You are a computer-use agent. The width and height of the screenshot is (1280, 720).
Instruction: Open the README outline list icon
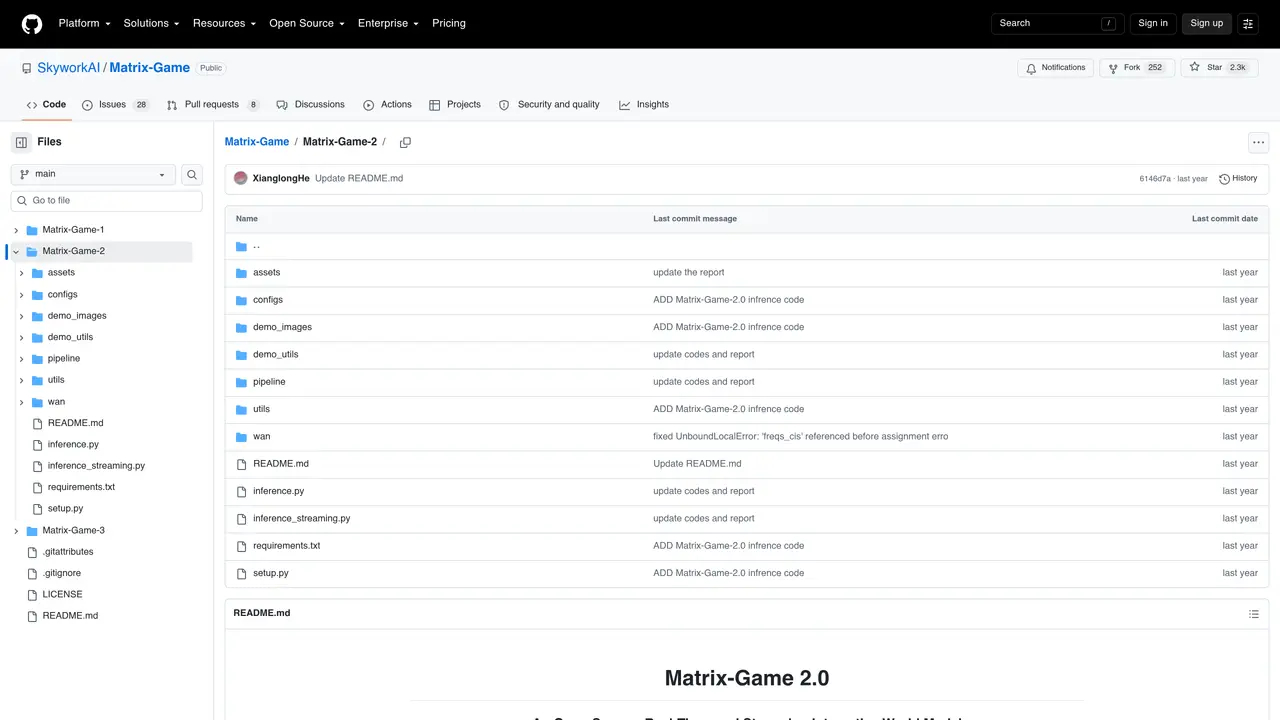[1253, 614]
